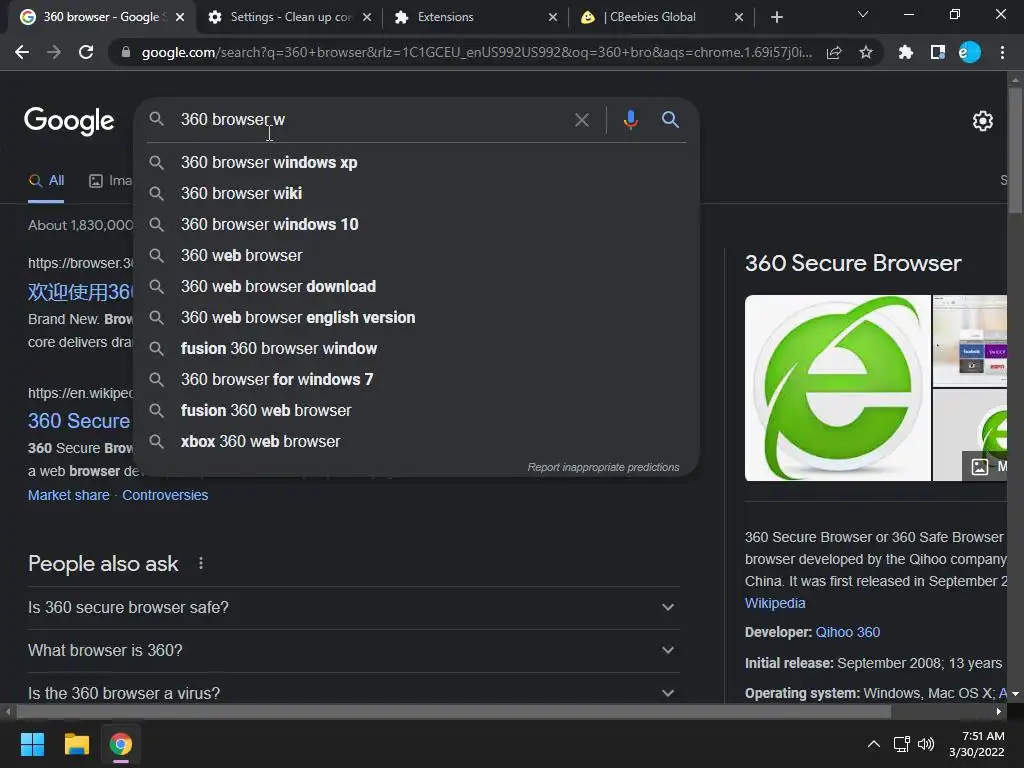Open Chrome's three-dot menu
The width and height of the screenshot is (1024, 768).
tap(1002, 52)
